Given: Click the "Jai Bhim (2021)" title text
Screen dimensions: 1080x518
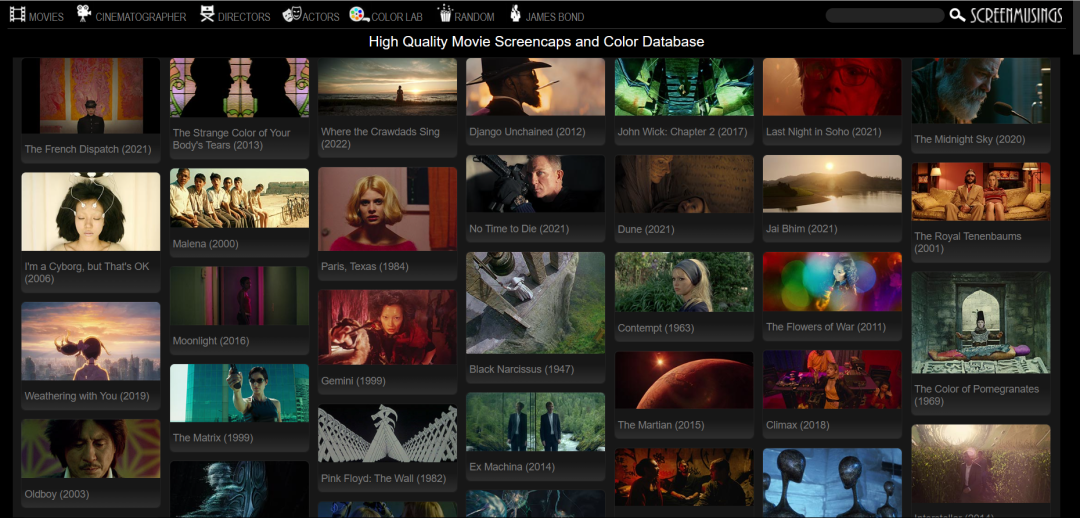Looking at the screenshot, I should pos(802,229).
